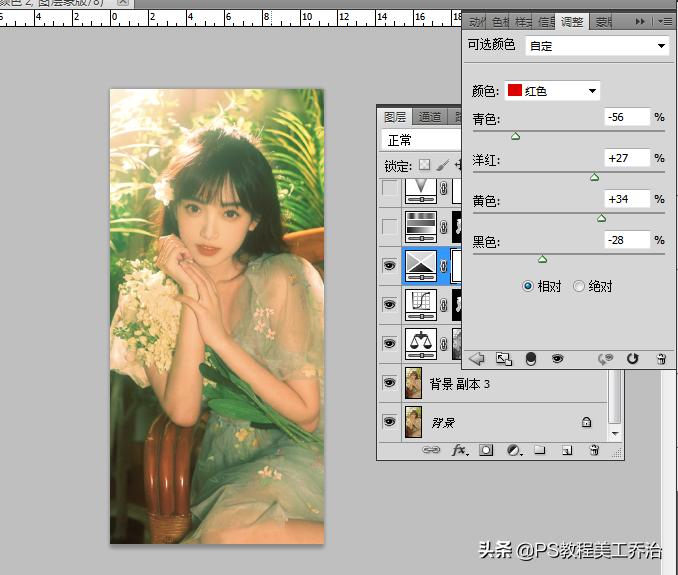Screen dimensions: 678x575
Task: Create a new group folder icon
Action: (x=539, y=450)
